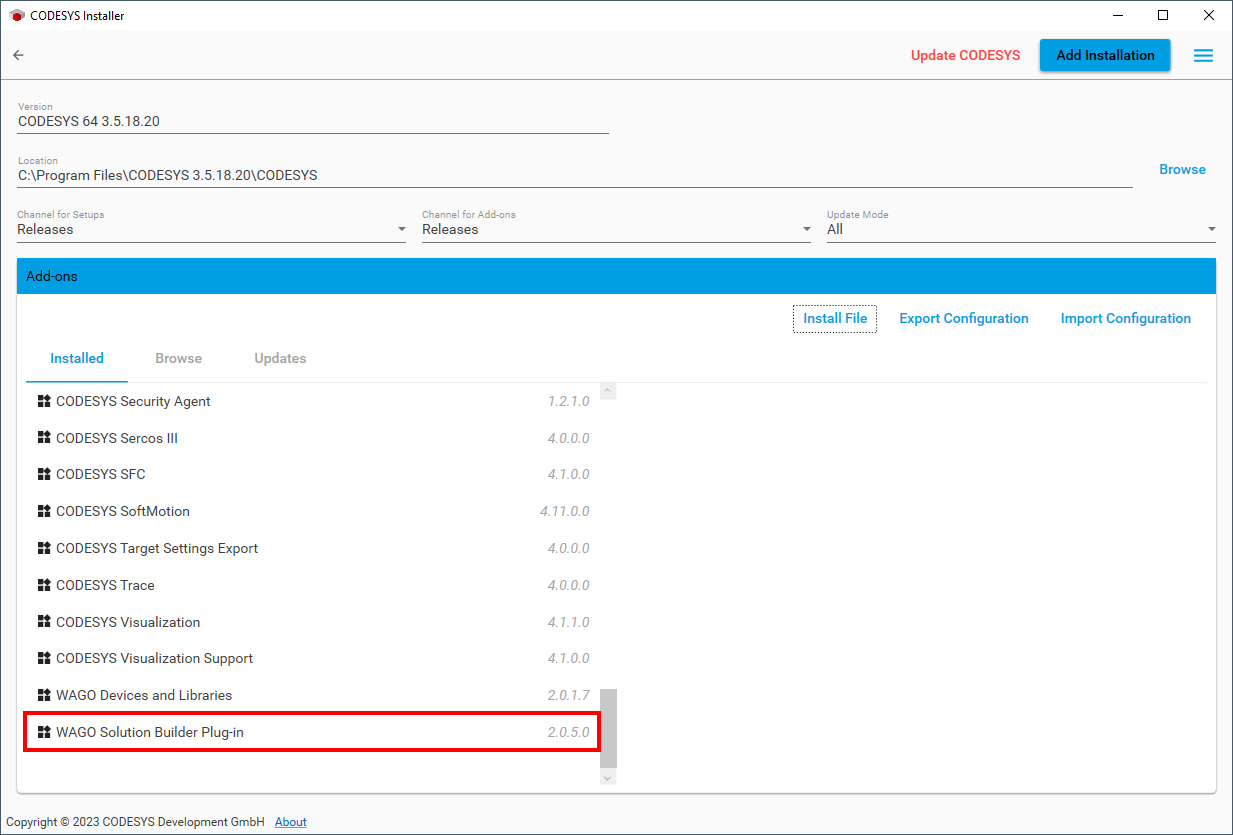Click the CODESYS Trace add-on icon
Viewport: 1233px width, 835px height.
[x=44, y=585]
